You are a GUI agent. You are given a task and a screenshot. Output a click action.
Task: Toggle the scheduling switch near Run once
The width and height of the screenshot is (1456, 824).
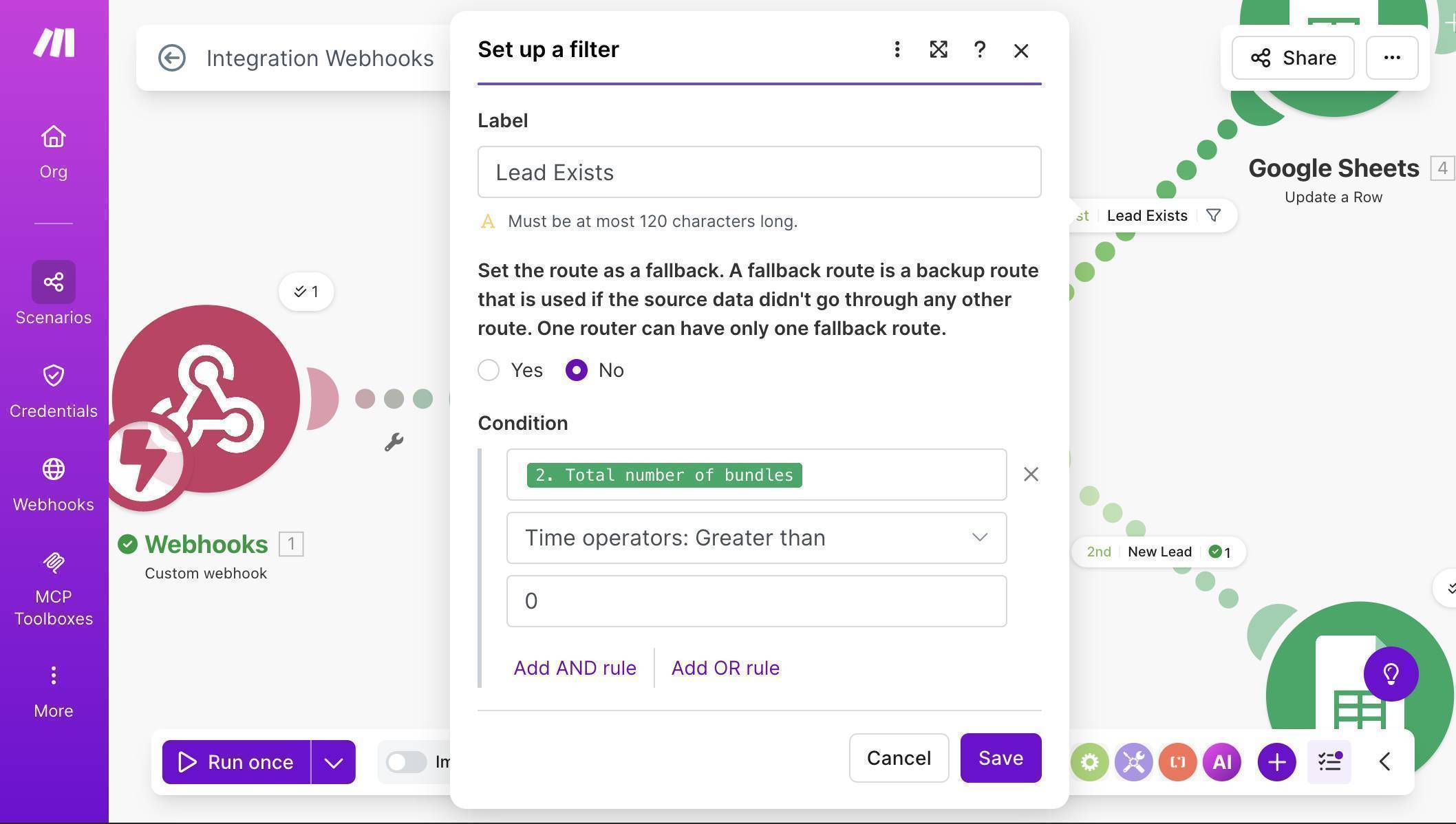(x=406, y=762)
